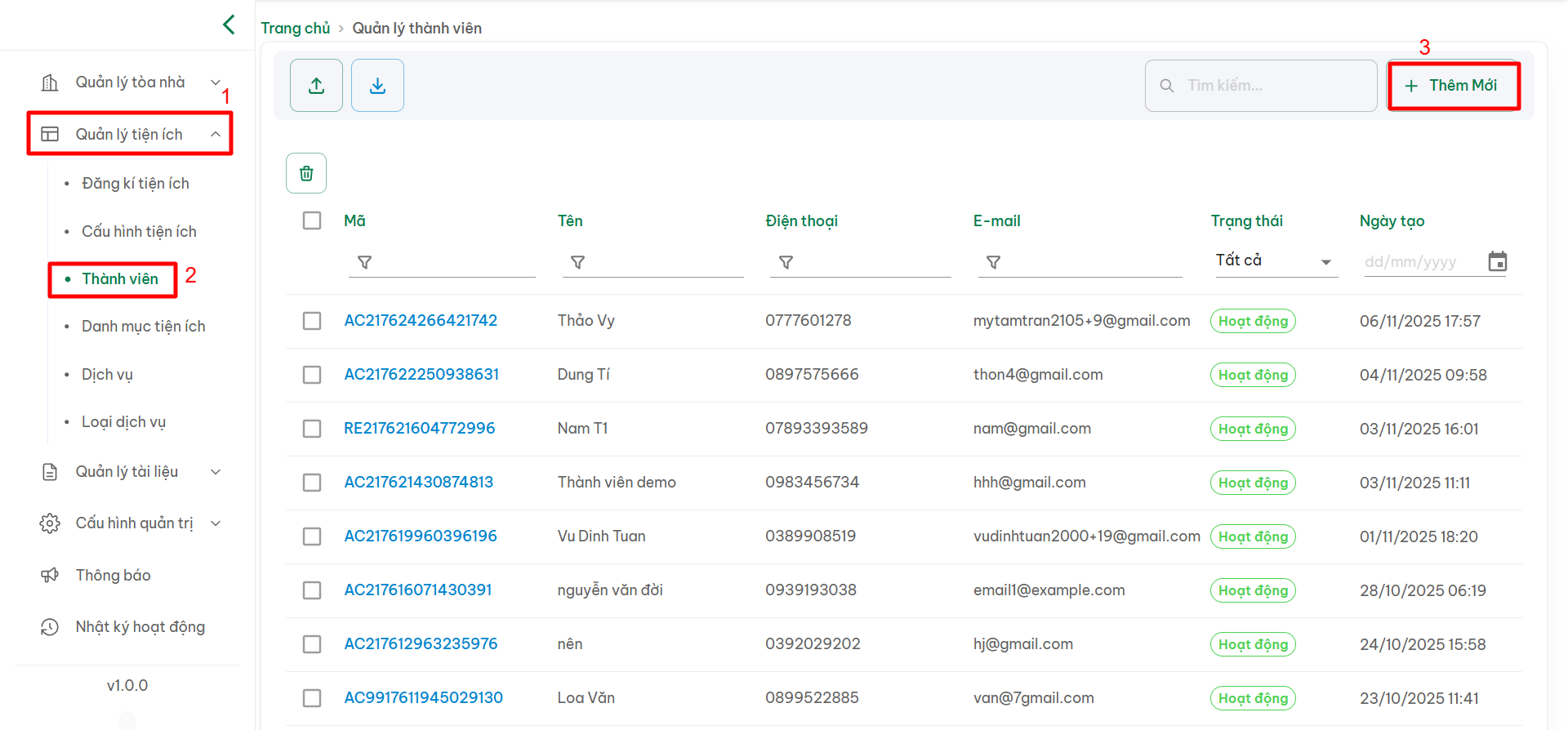
Task: Click the upload icon button
Action: (316, 86)
